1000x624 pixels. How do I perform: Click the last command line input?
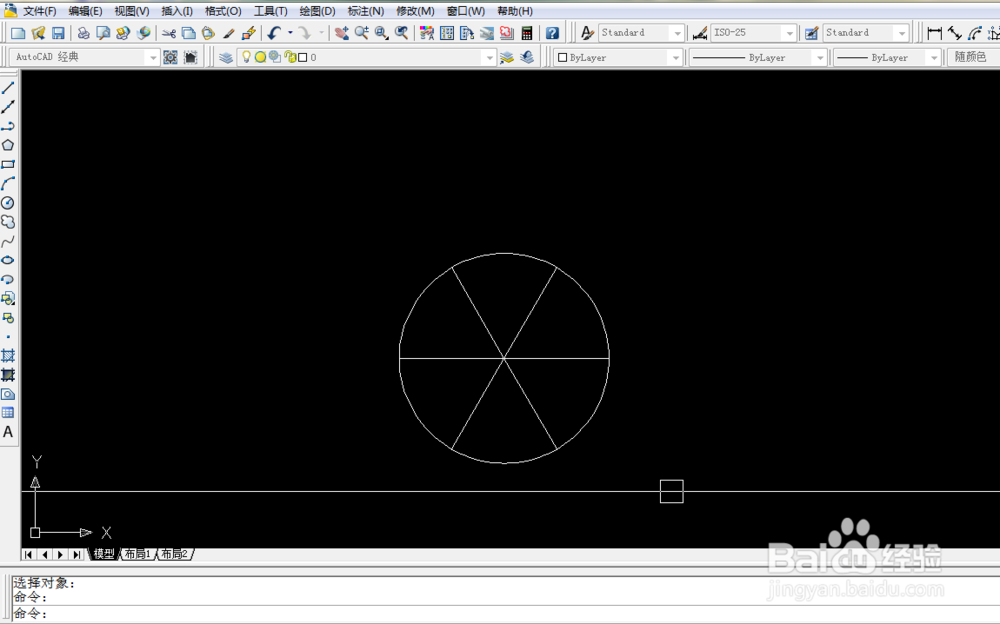click(504, 614)
